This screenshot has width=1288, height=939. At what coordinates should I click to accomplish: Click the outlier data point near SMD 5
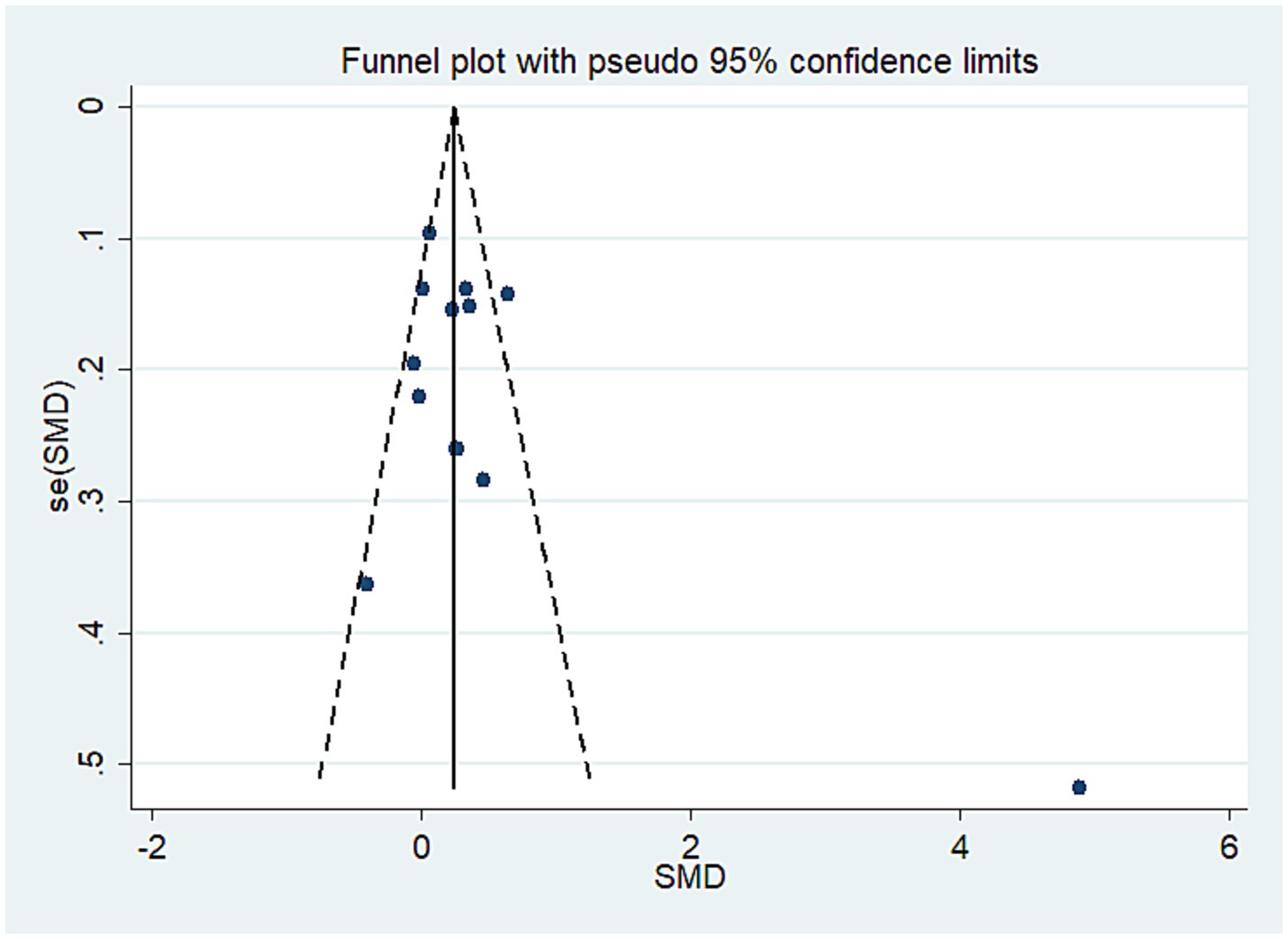coord(1079,787)
